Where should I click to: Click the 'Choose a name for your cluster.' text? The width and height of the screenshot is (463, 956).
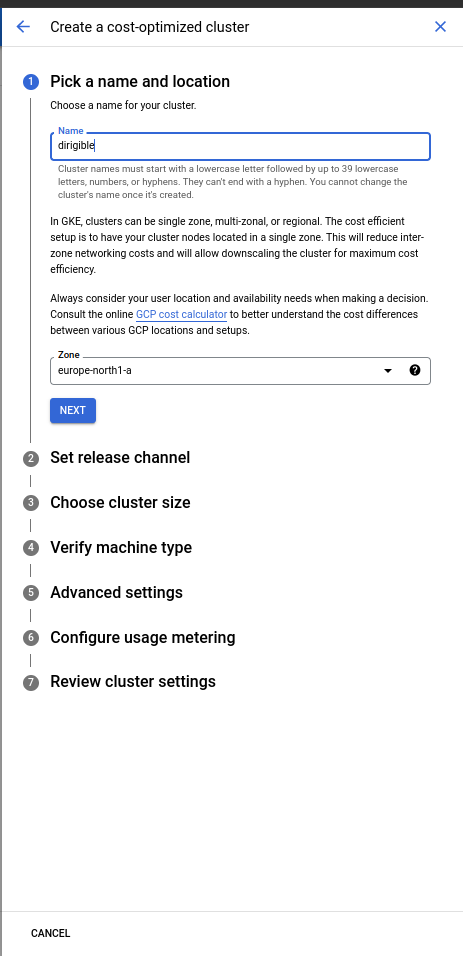pos(123,105)
